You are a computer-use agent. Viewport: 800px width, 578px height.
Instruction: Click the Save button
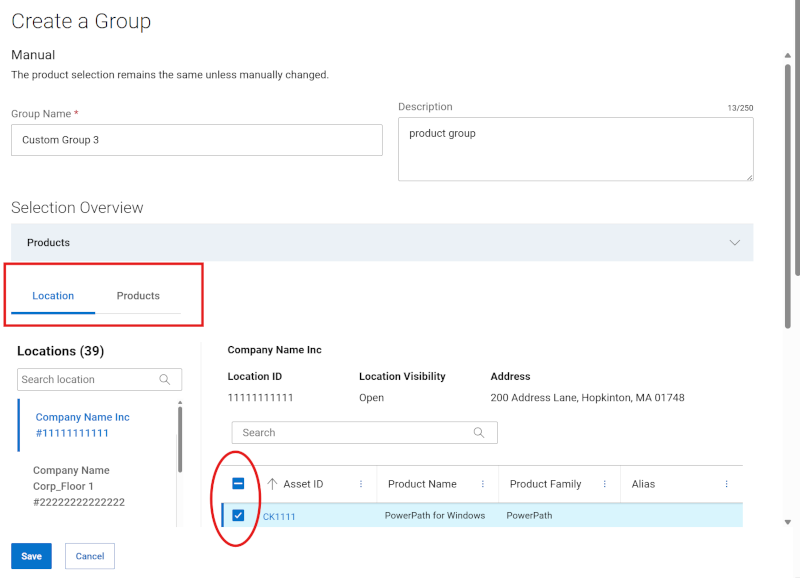[x=31, y=556]
